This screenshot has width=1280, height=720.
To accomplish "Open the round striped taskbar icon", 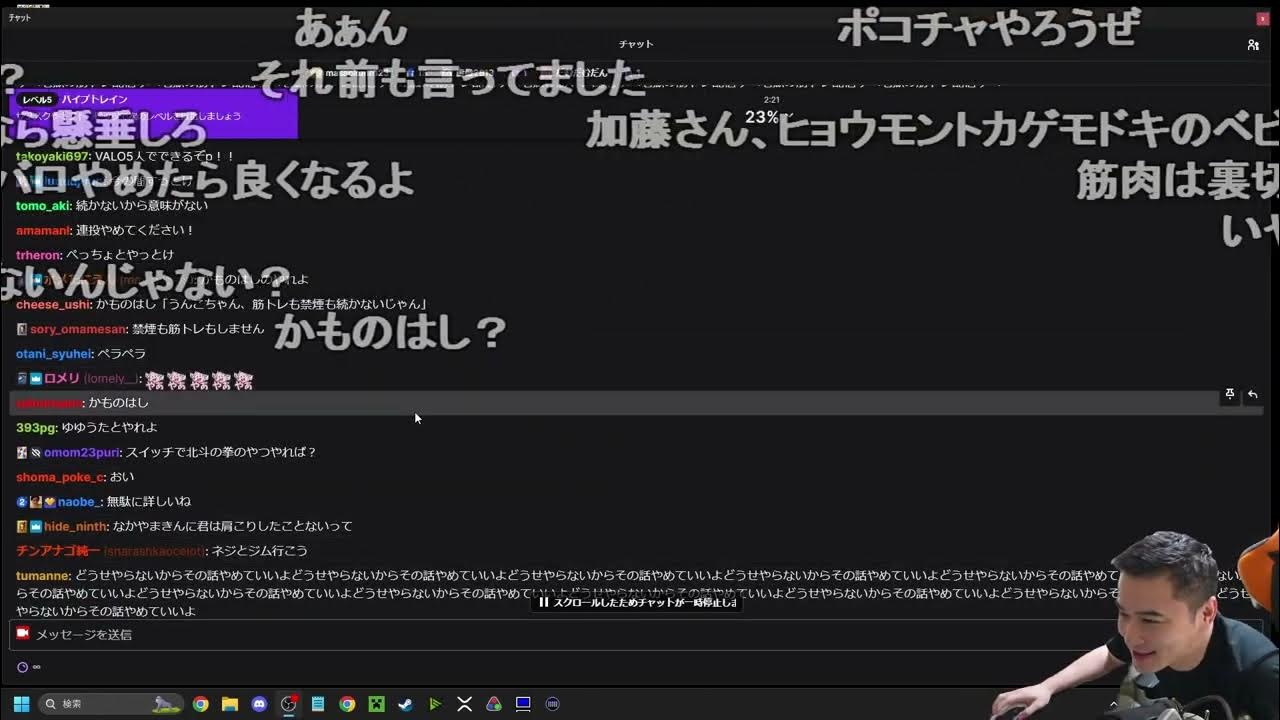I will click(552, 704).
